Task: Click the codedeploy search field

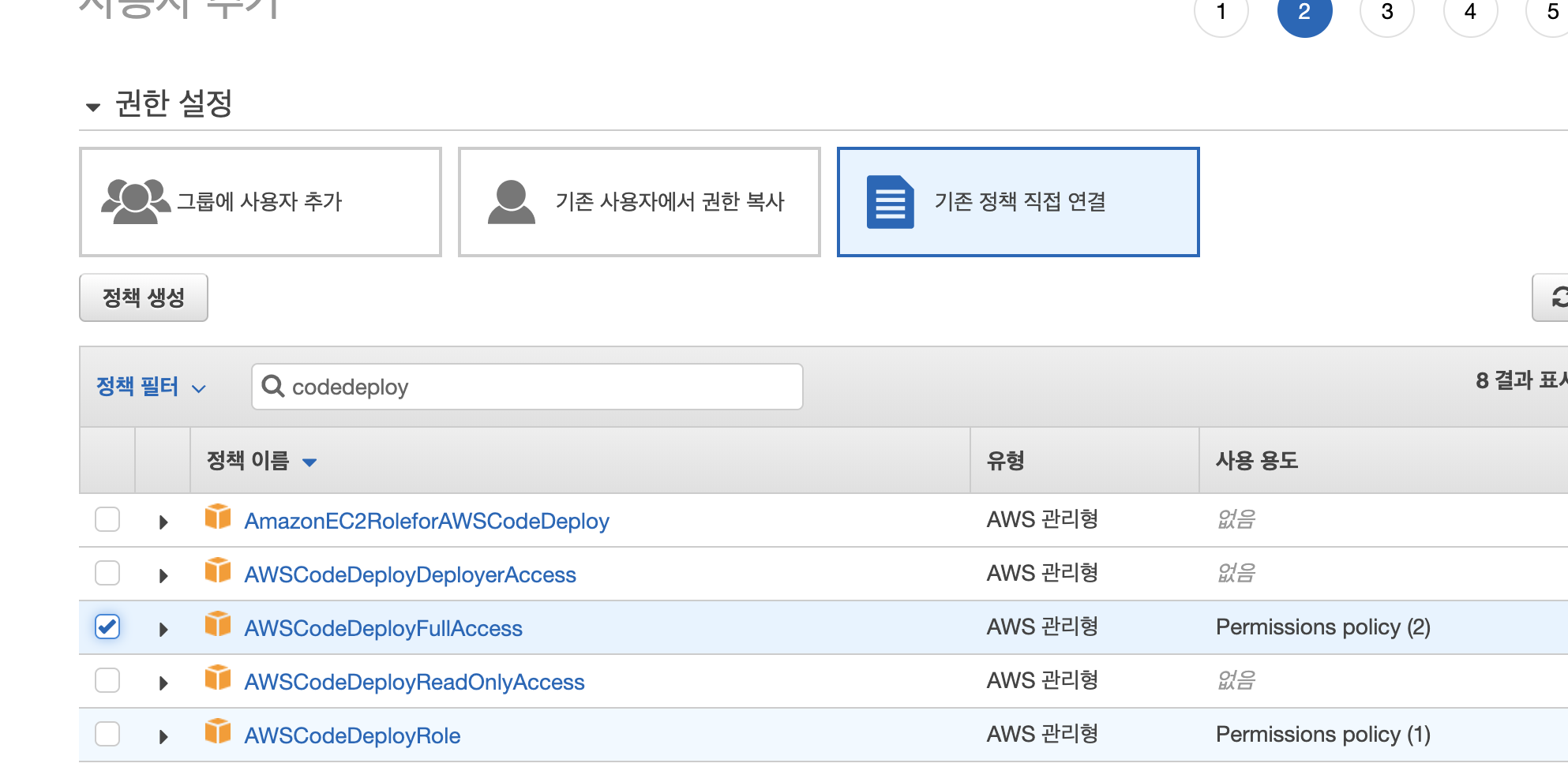Action: tap(527, 387)
